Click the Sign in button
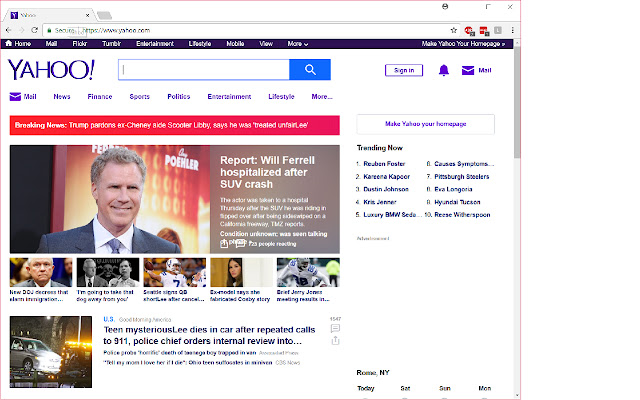This screenshot has height=400, width=640. [x=404, y=70]
